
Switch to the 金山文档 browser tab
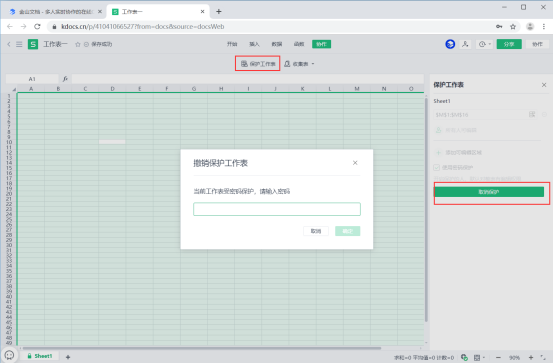point(55,12)
